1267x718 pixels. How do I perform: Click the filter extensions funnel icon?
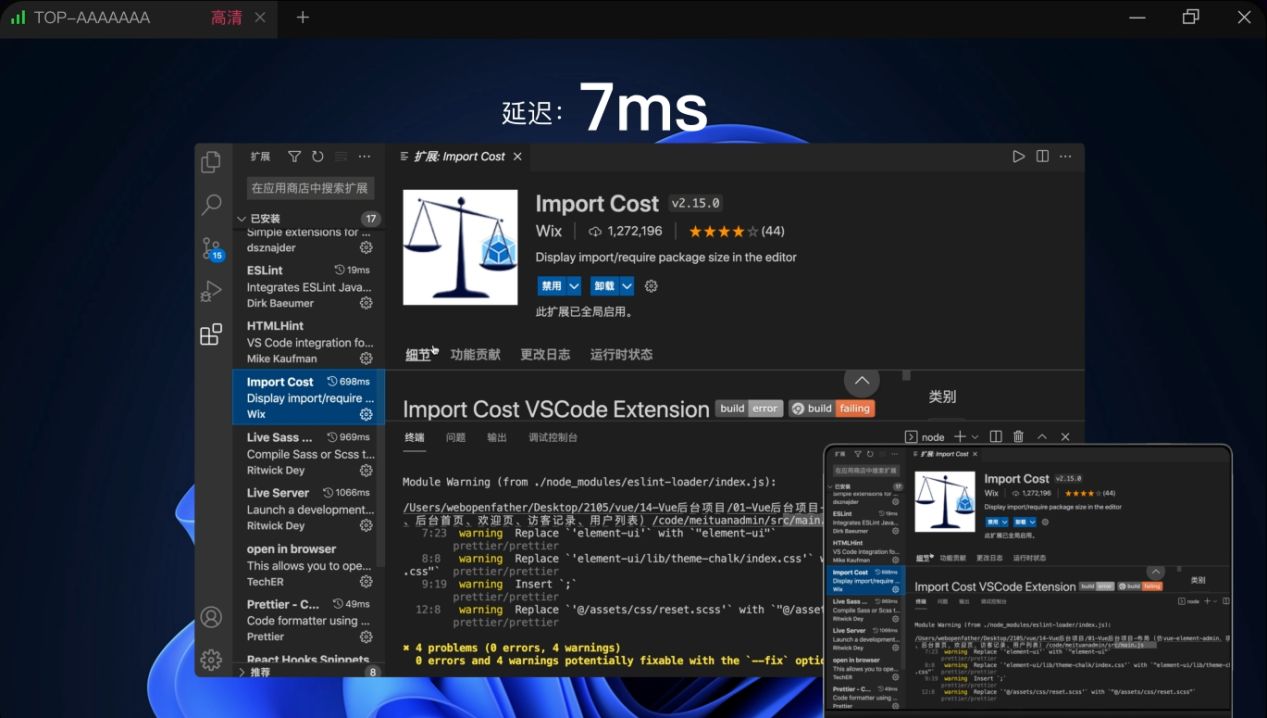[294, 157]
